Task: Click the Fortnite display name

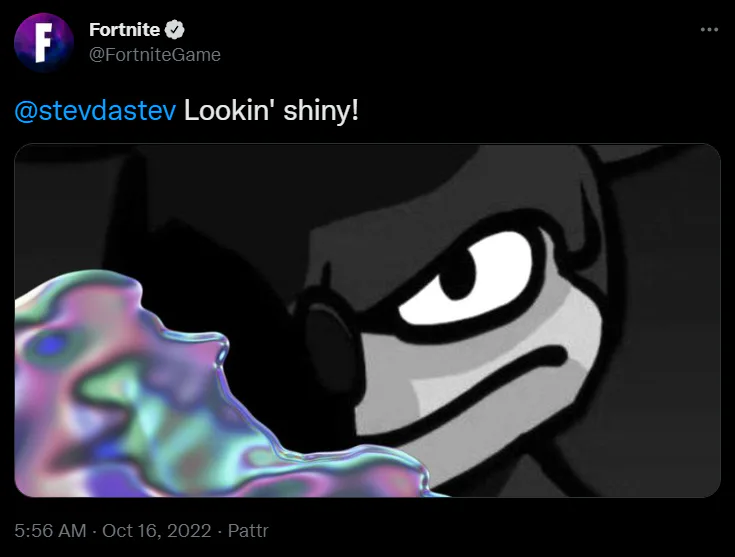Action: (x=124, y=30)
